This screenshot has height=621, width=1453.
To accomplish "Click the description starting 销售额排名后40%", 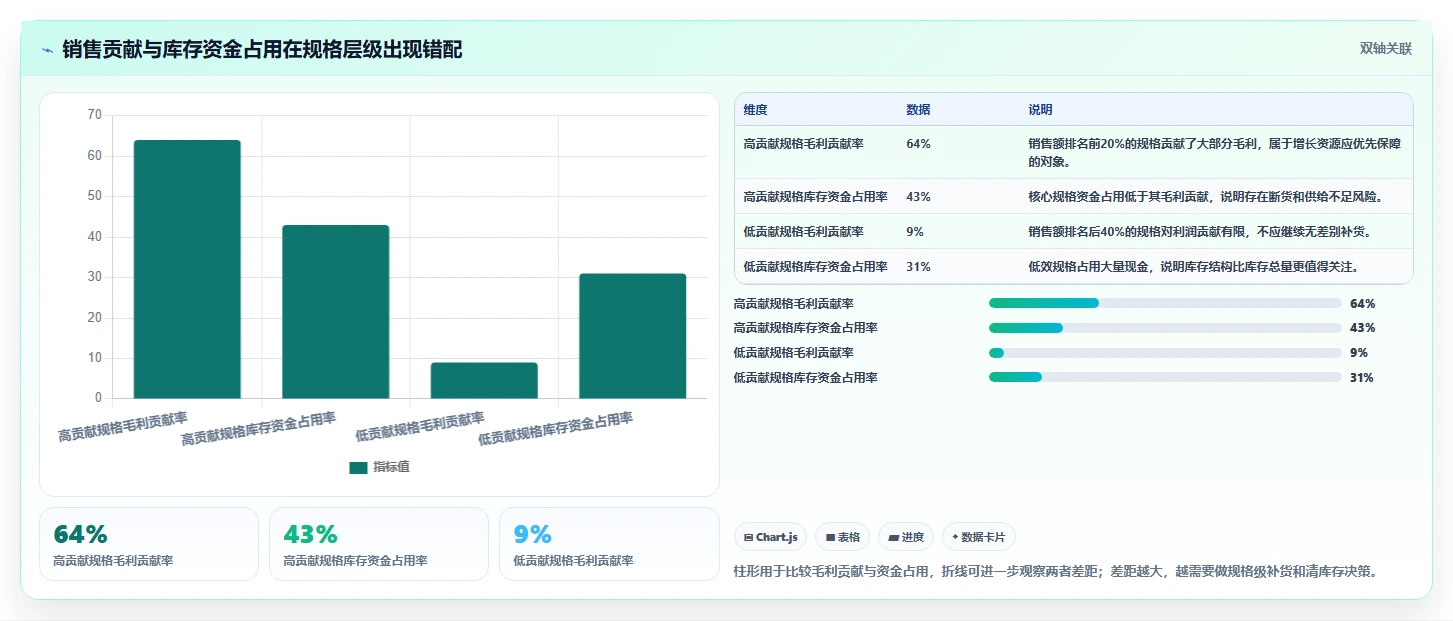I will (x=1199, y=232).
